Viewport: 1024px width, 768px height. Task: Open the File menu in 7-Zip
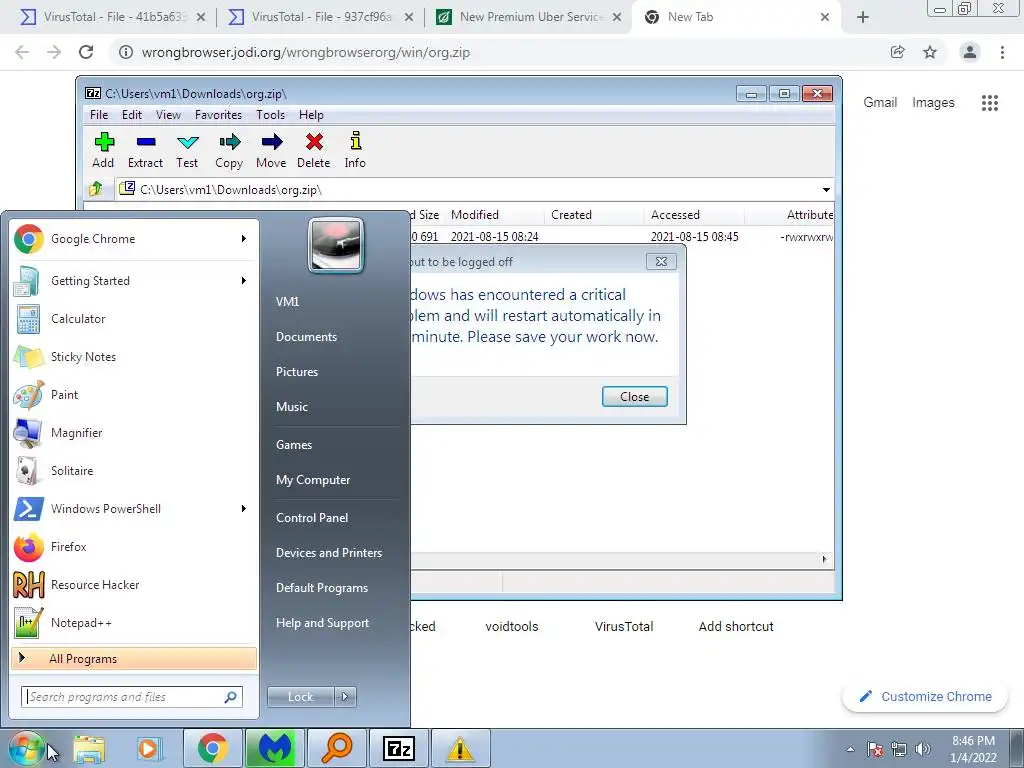pos(99,115)
